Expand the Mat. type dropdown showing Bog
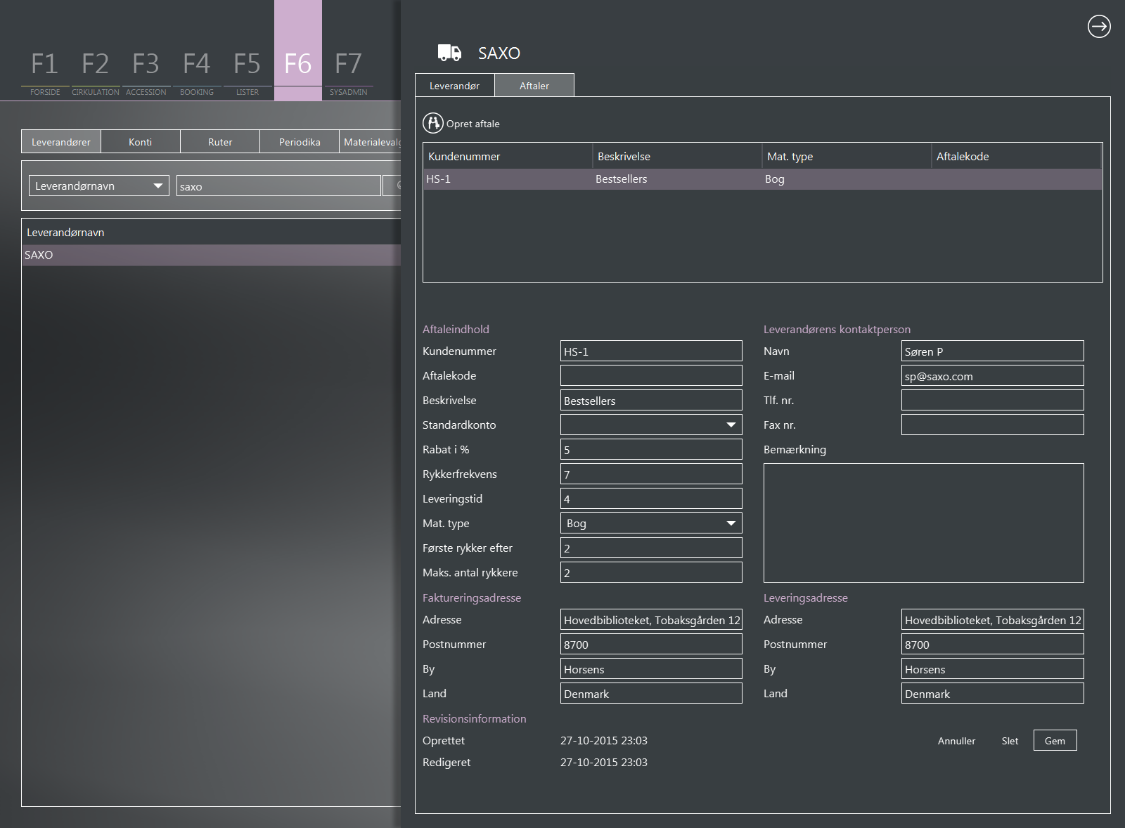Viewport: 1125px width, 828px height. (651, 523)
